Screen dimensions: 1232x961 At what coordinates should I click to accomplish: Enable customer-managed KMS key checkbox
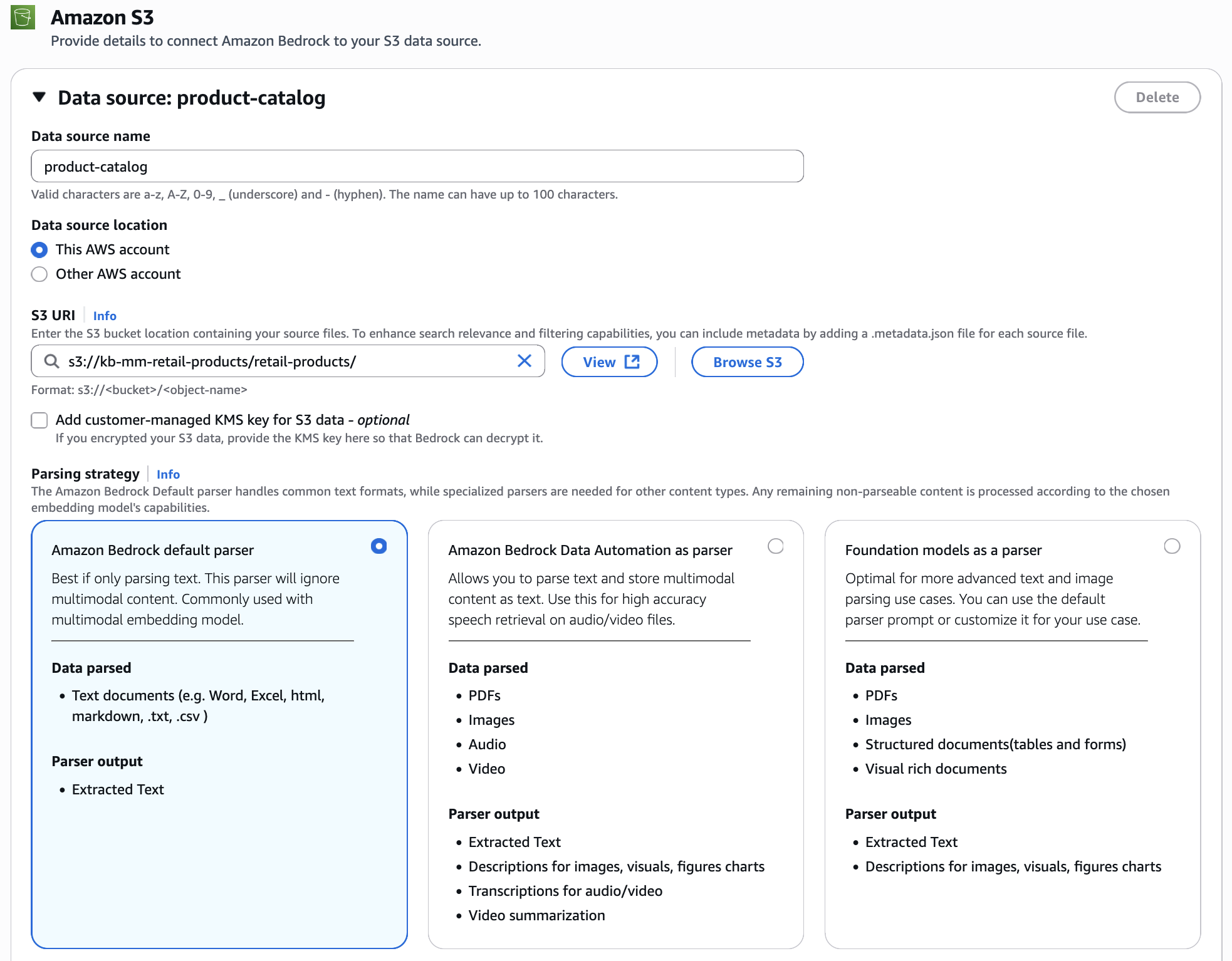point(39,420)
